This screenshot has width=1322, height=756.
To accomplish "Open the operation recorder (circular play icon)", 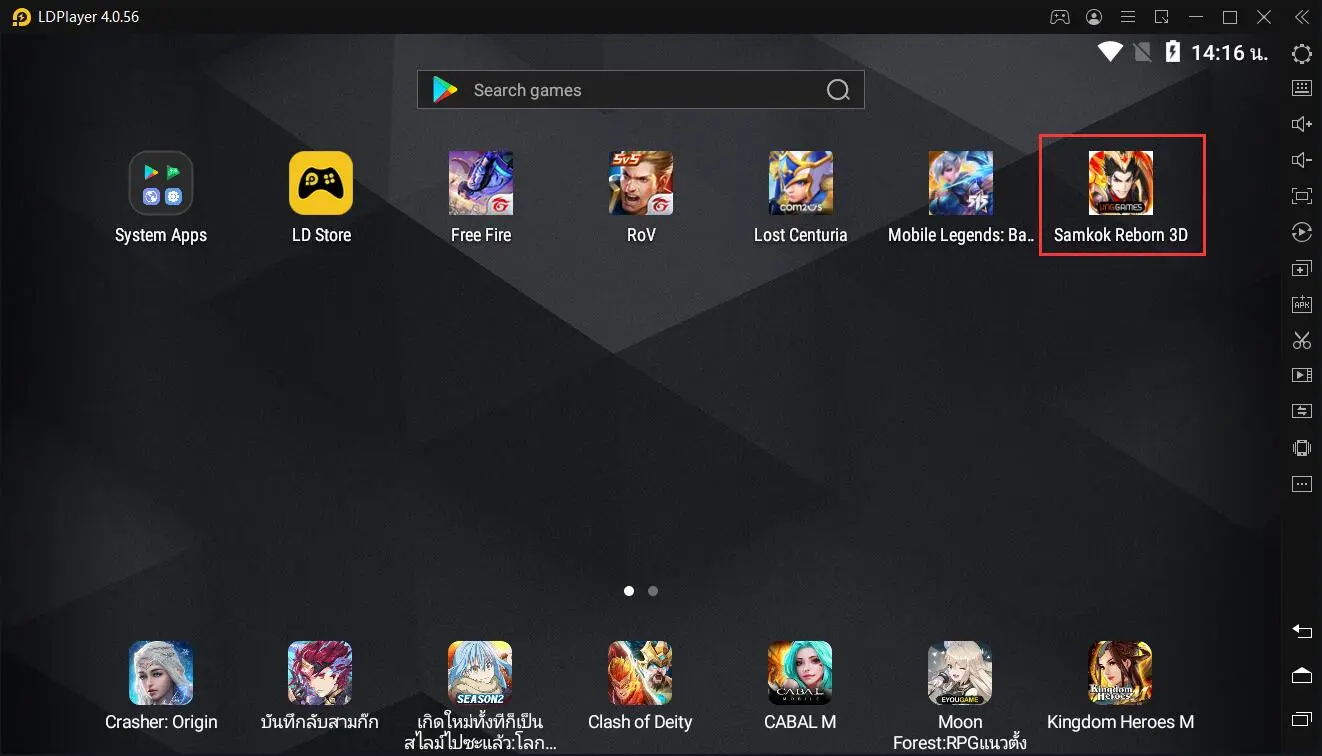I will click(1301, 232).
